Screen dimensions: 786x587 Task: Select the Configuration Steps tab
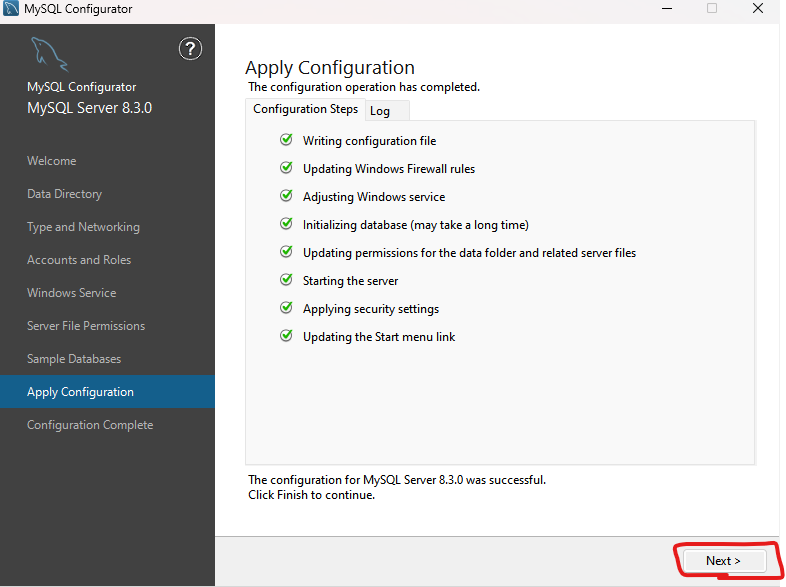(305, 109)
